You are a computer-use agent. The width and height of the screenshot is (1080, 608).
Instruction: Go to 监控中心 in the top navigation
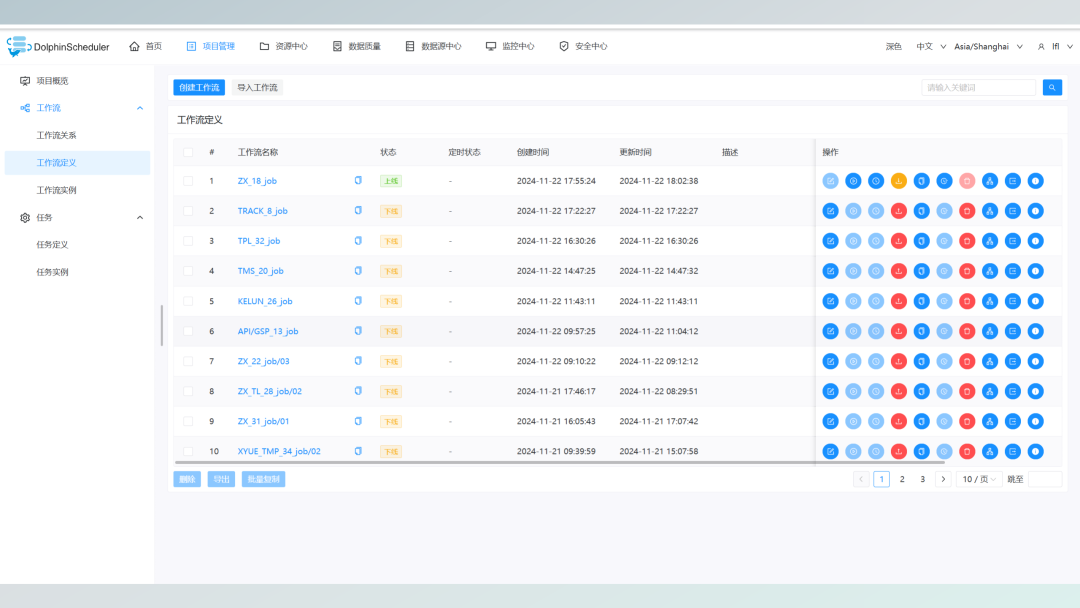[510, 46]
